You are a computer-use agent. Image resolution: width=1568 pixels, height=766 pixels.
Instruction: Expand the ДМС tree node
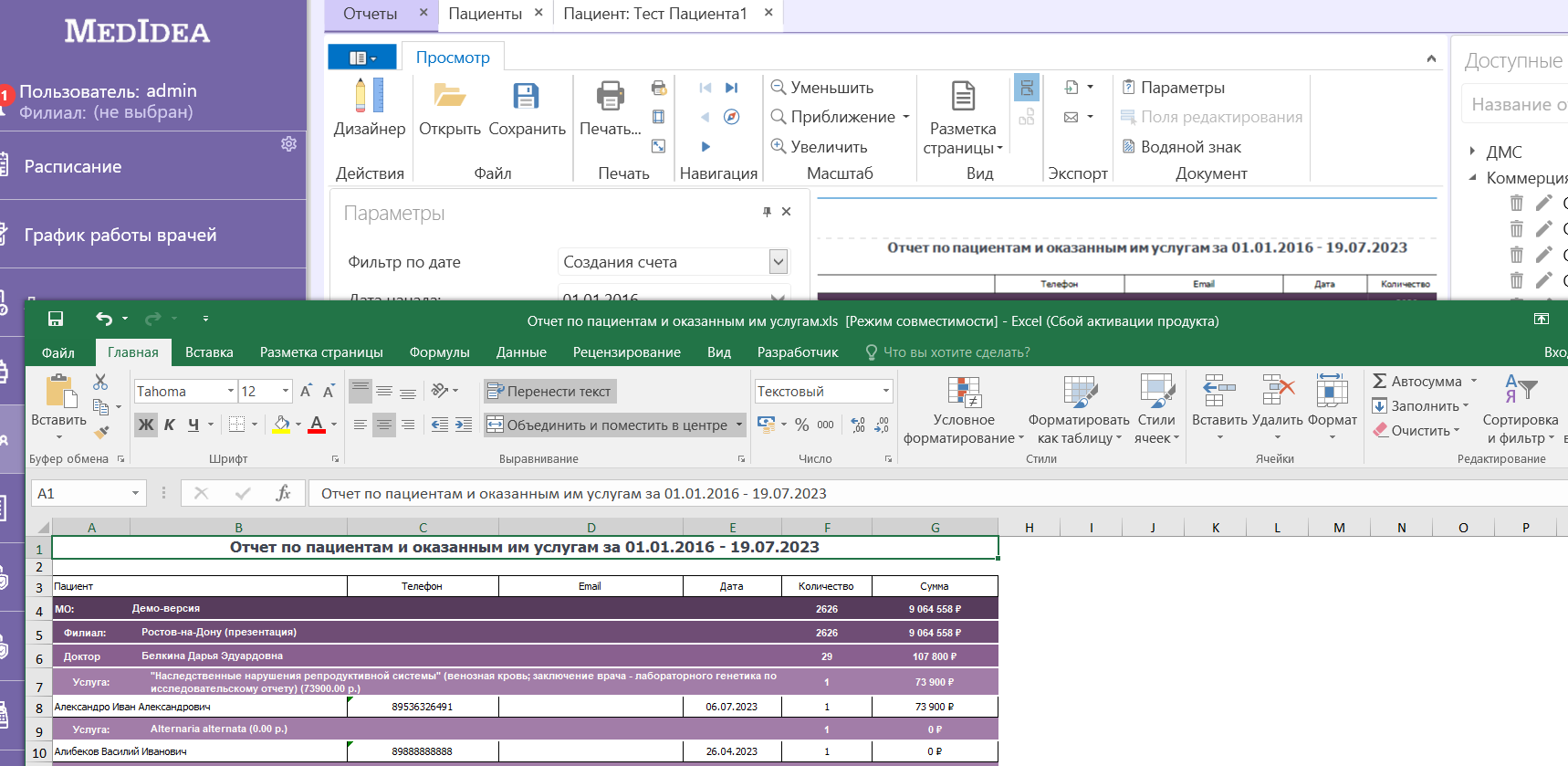point(1471,152)
